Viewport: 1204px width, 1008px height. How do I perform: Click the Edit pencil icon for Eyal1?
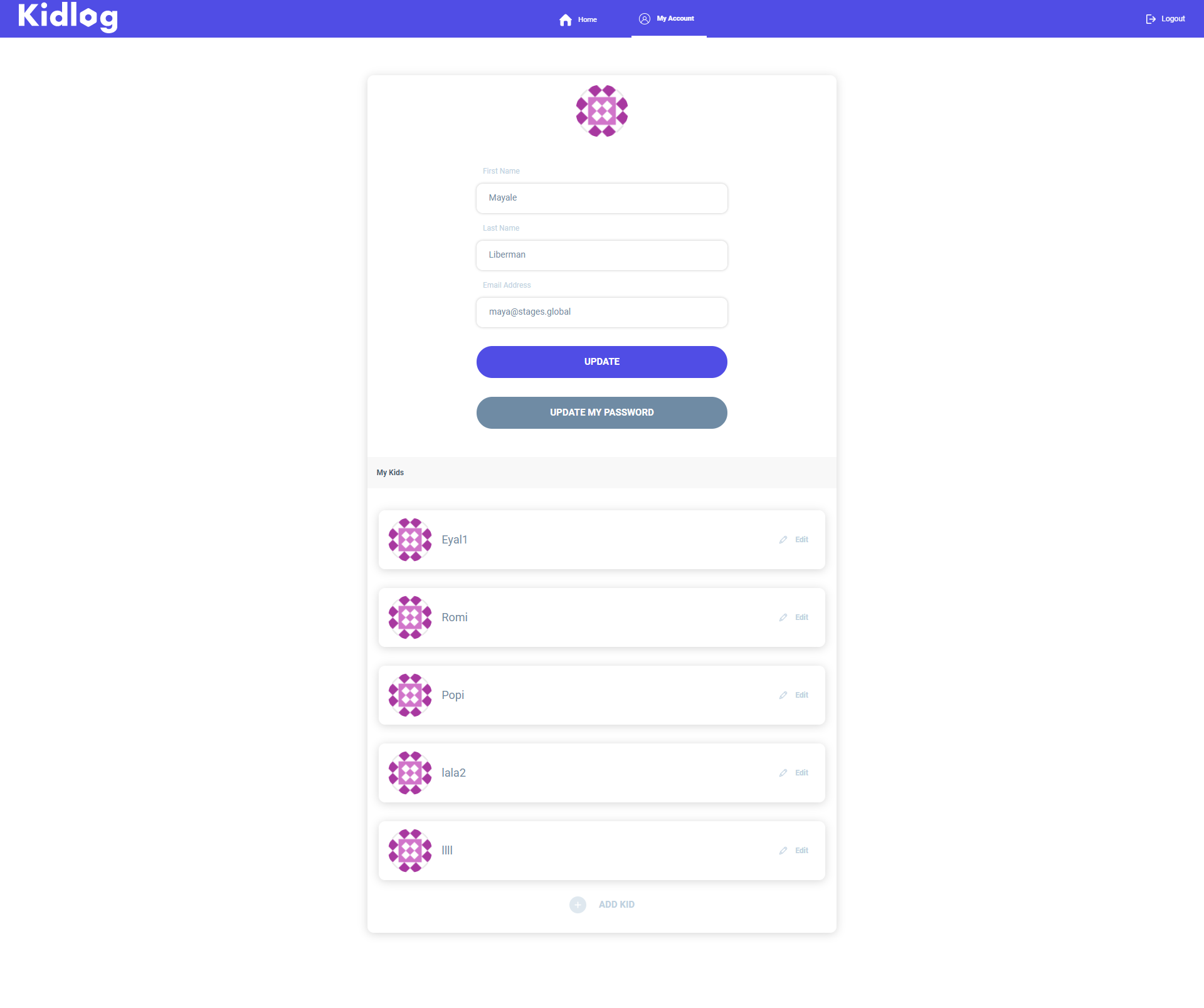(783, 539)
